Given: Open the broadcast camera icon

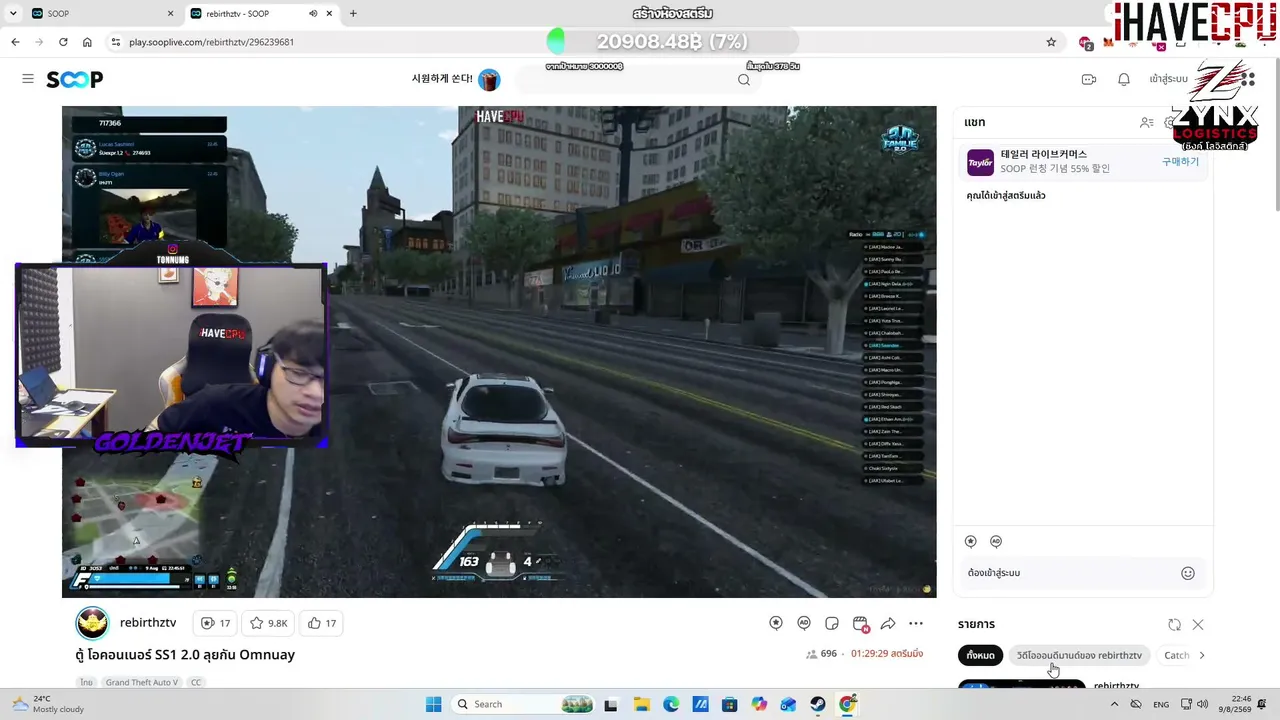Looking at the screenshot, I should click(x=1089, y=80).
